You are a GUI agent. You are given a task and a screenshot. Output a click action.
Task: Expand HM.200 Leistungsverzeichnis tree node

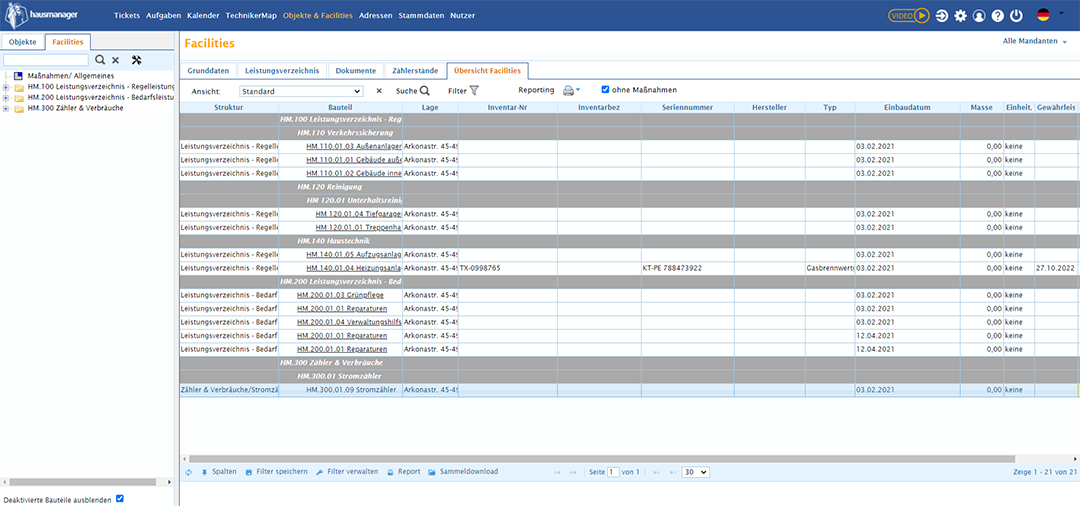click(x=6, y=98)
